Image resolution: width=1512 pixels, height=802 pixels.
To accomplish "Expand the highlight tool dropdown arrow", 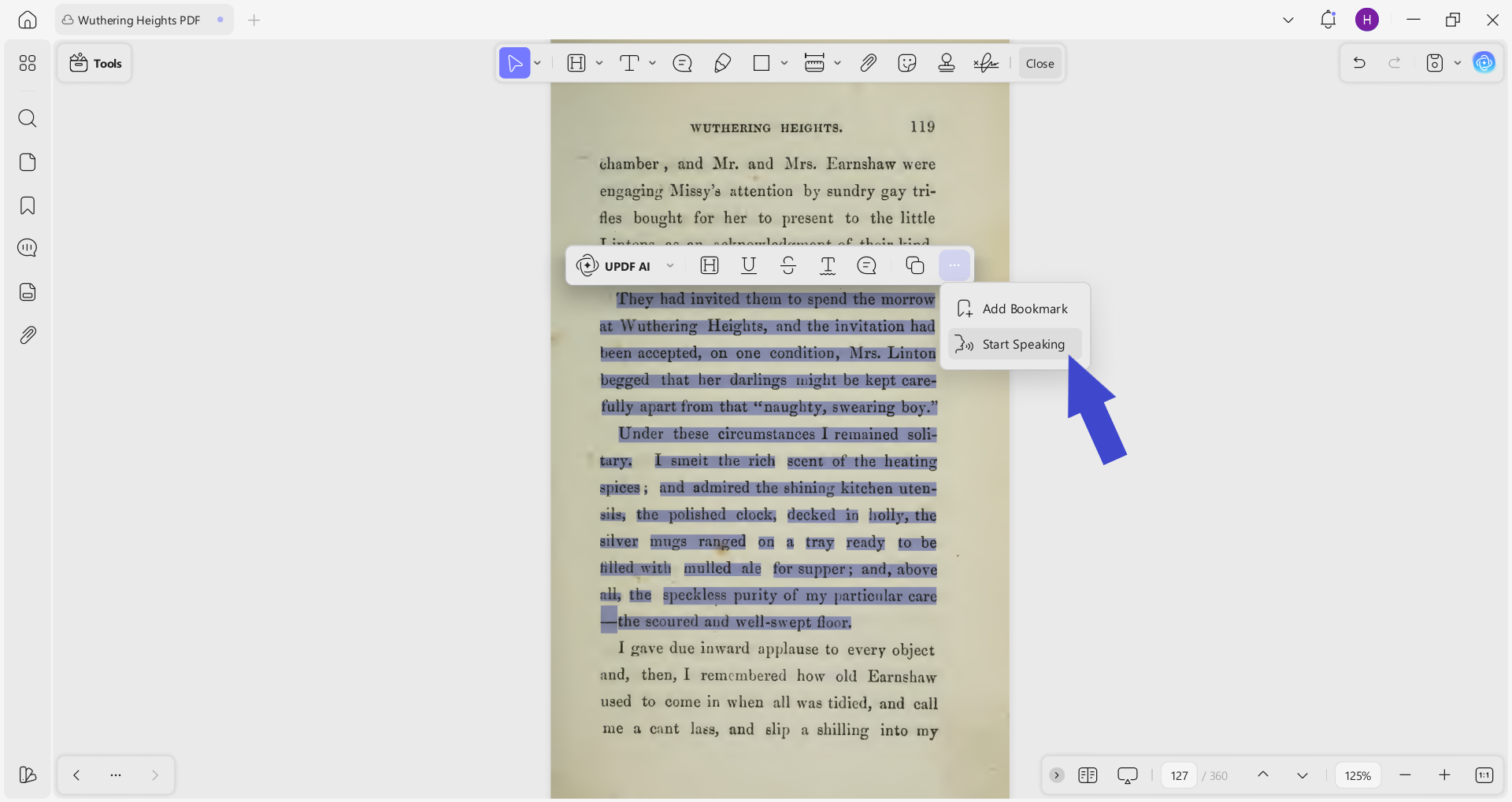I will click(599, 64).
